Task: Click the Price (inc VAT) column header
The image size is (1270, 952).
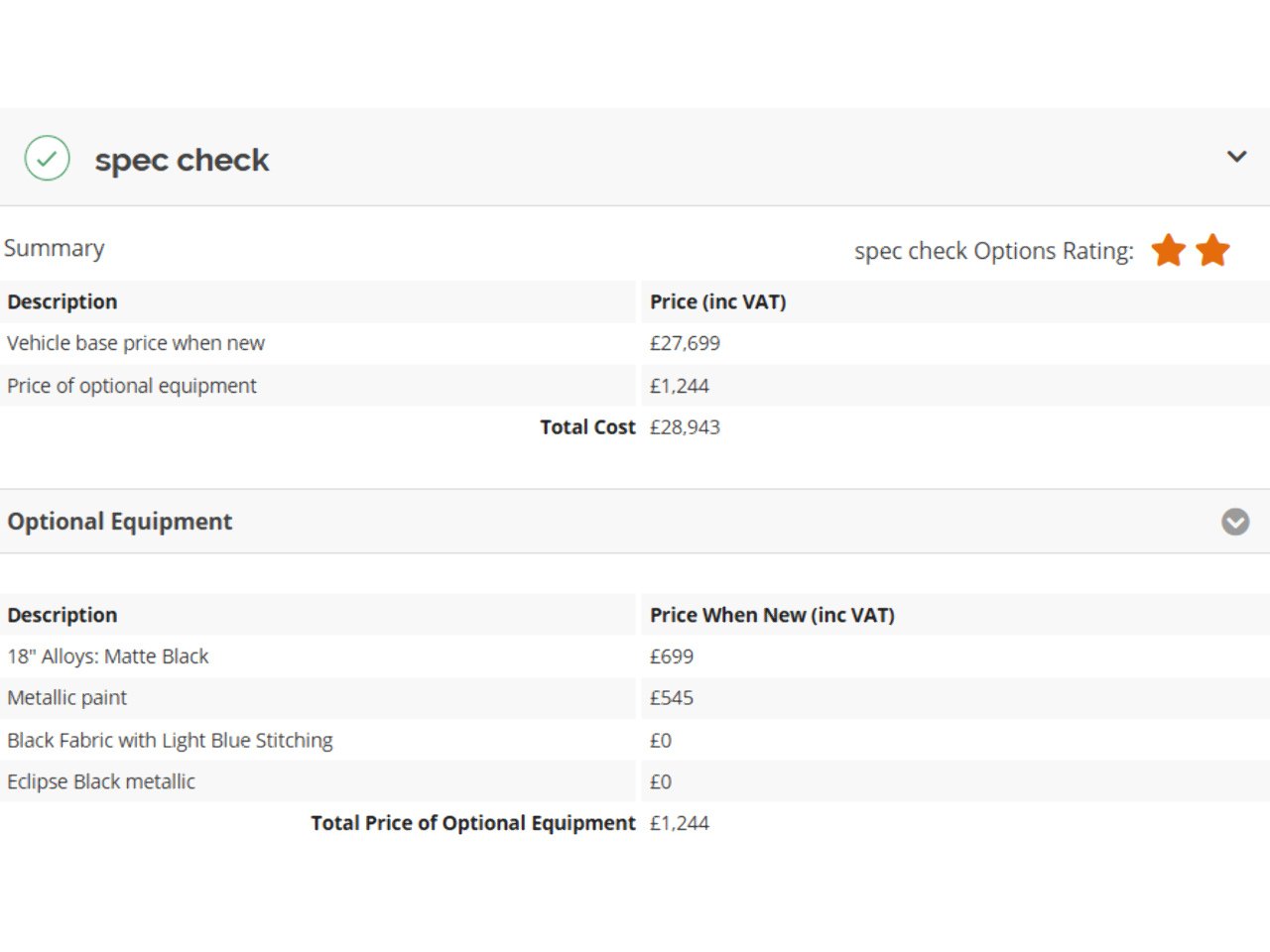Action: pyautogui.click(x=717, y=301)
